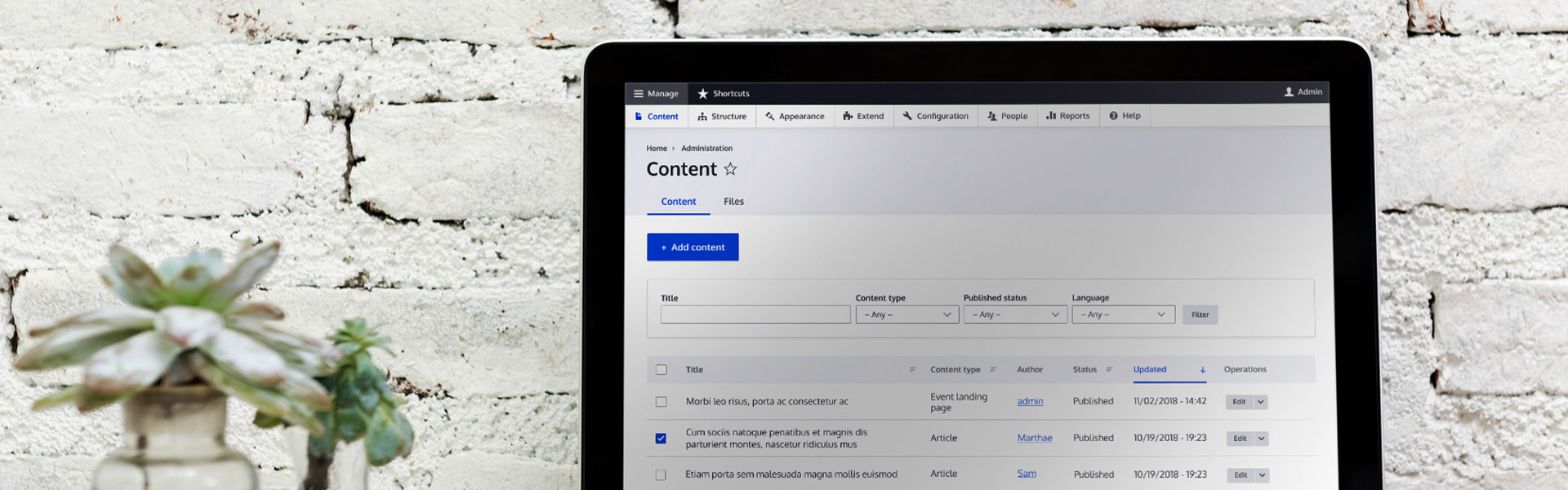
Task: Uncheck the Cum sociis natoque row checkbox
Action: 661,439
